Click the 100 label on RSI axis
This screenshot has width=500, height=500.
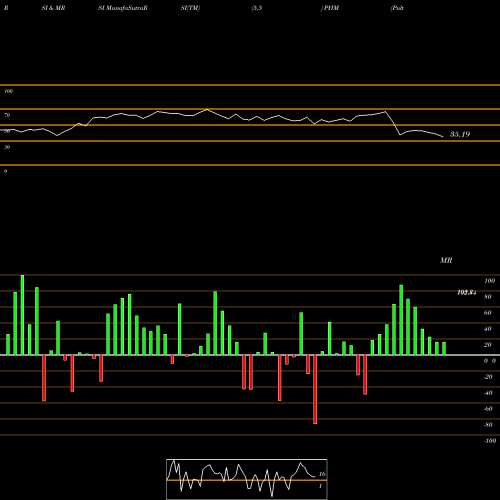[8, 91]
